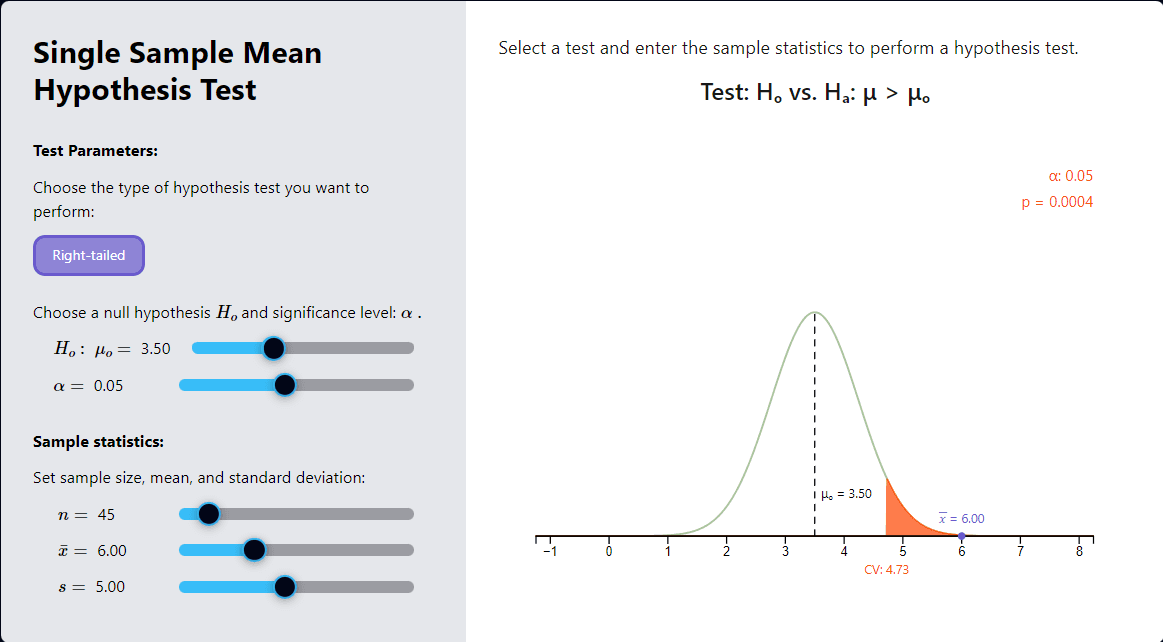
Task: Click the α: 0.05 label above the plot
Action: [1072, 175]
